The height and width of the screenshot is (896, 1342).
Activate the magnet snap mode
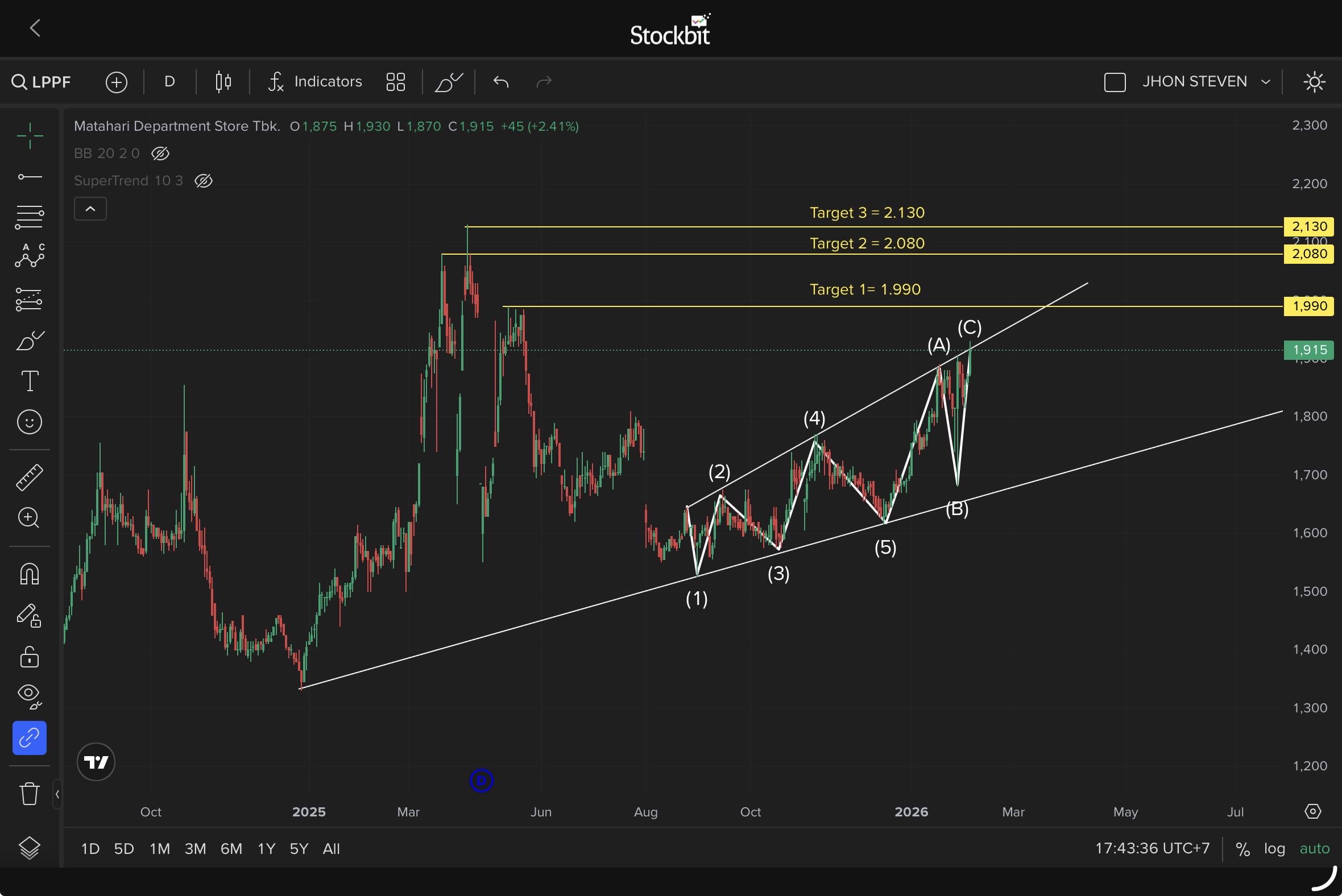coord(30,574)
